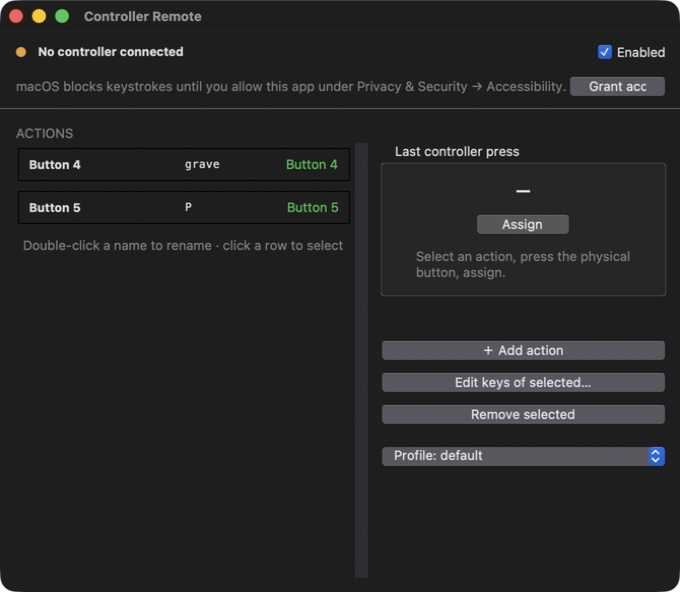Click the Double-click a name to rename hint

click(x=183, y=245)
